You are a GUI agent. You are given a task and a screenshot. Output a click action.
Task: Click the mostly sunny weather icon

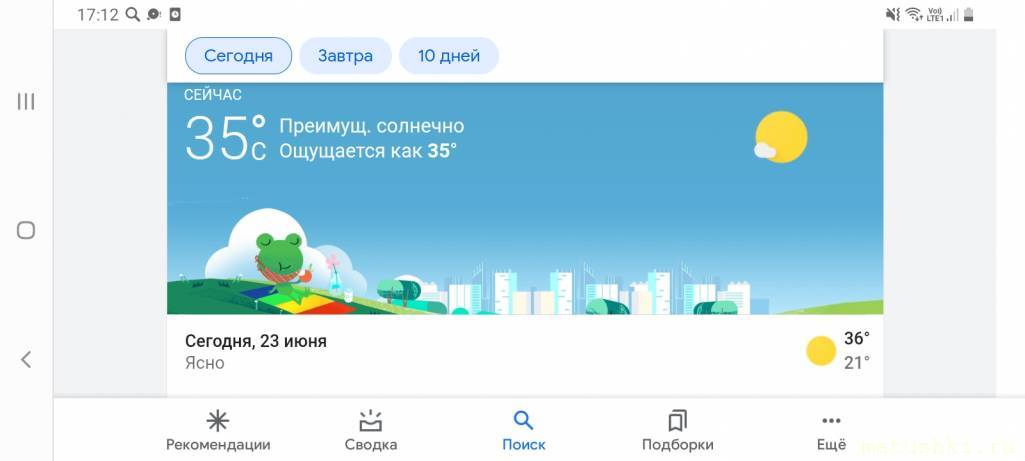(x=781, y=137)
